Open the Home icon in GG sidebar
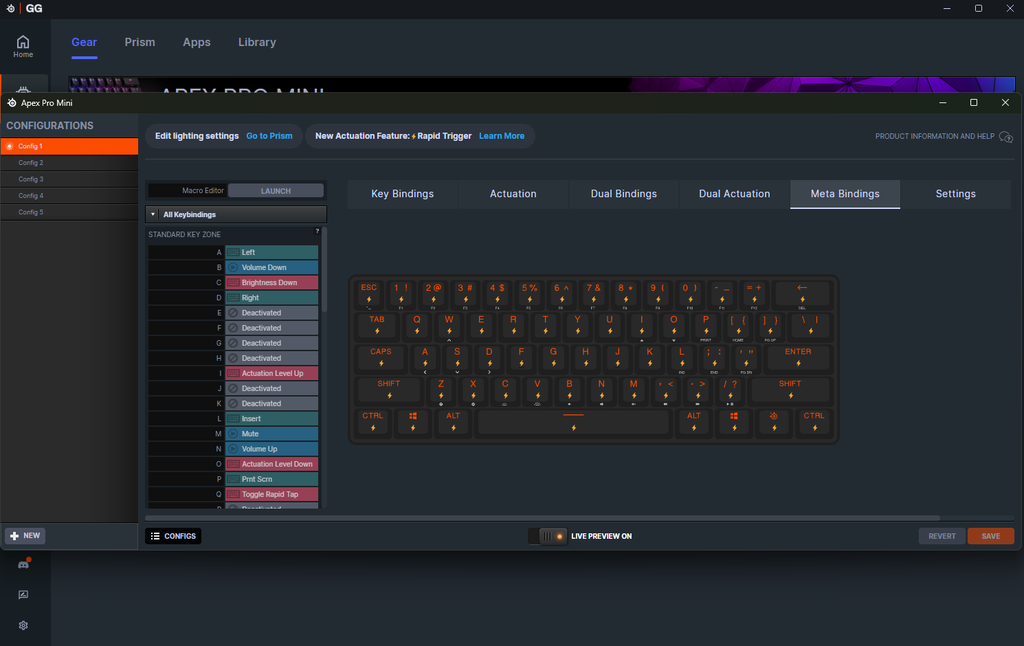This screenshot has width=1024, height=646. 23,46
